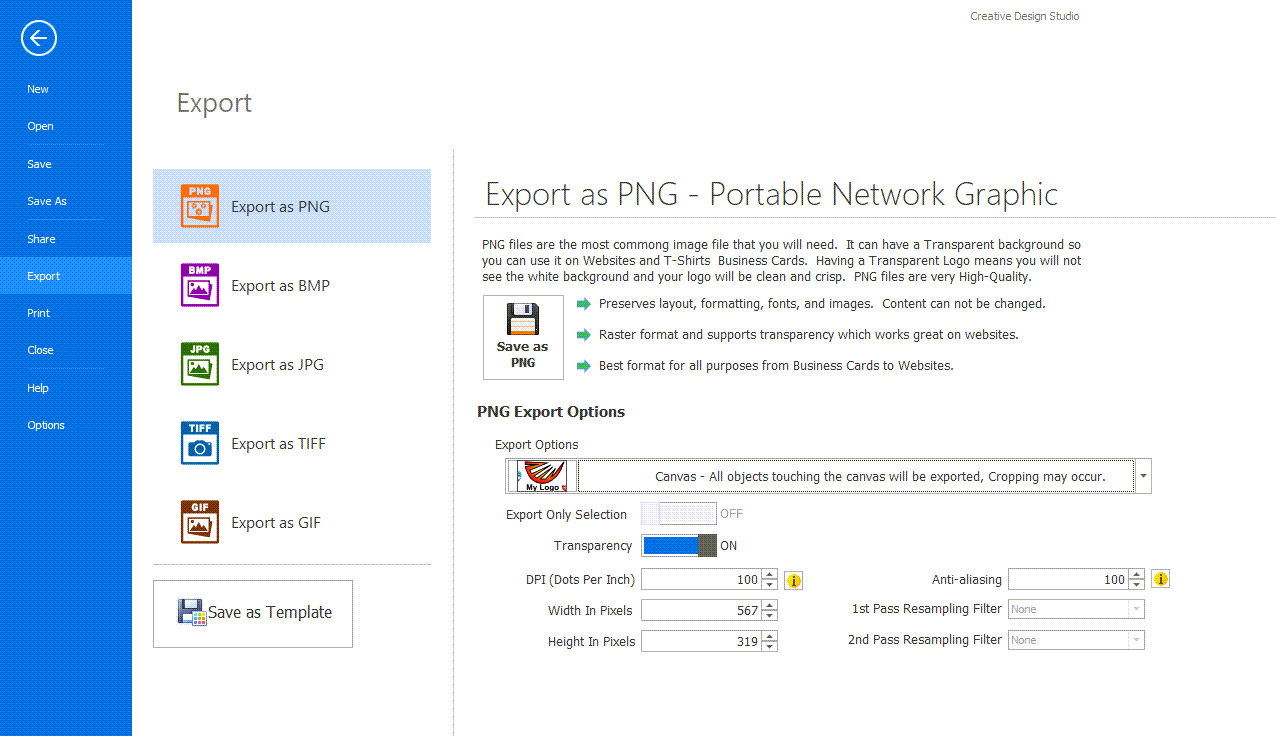This screenshot has width=1276, height=736.
Task: Open the 2nd Pass Resampling Filter dropdown
Action: 1135,640
